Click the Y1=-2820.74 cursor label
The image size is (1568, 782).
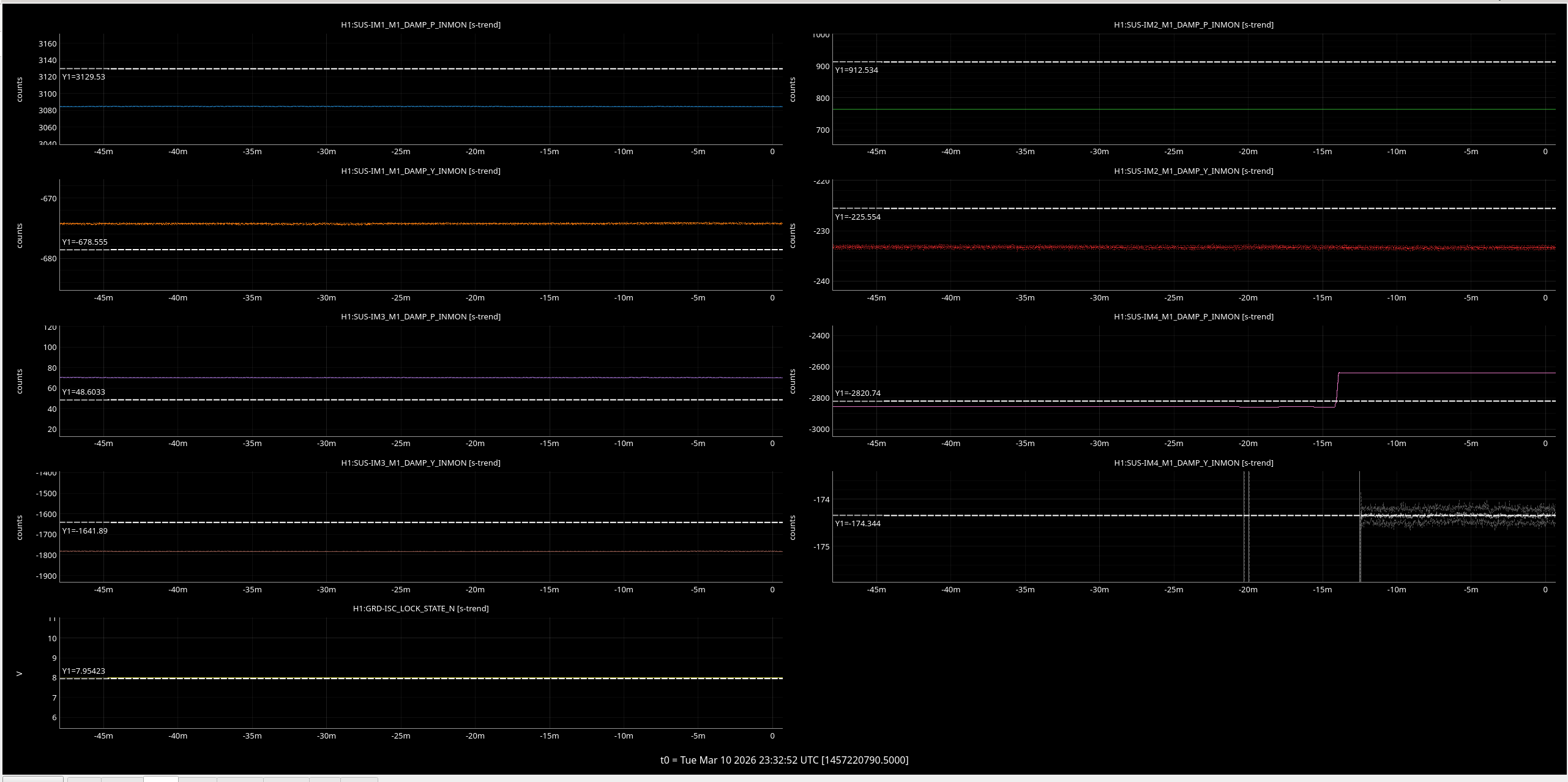coord(857,393)
